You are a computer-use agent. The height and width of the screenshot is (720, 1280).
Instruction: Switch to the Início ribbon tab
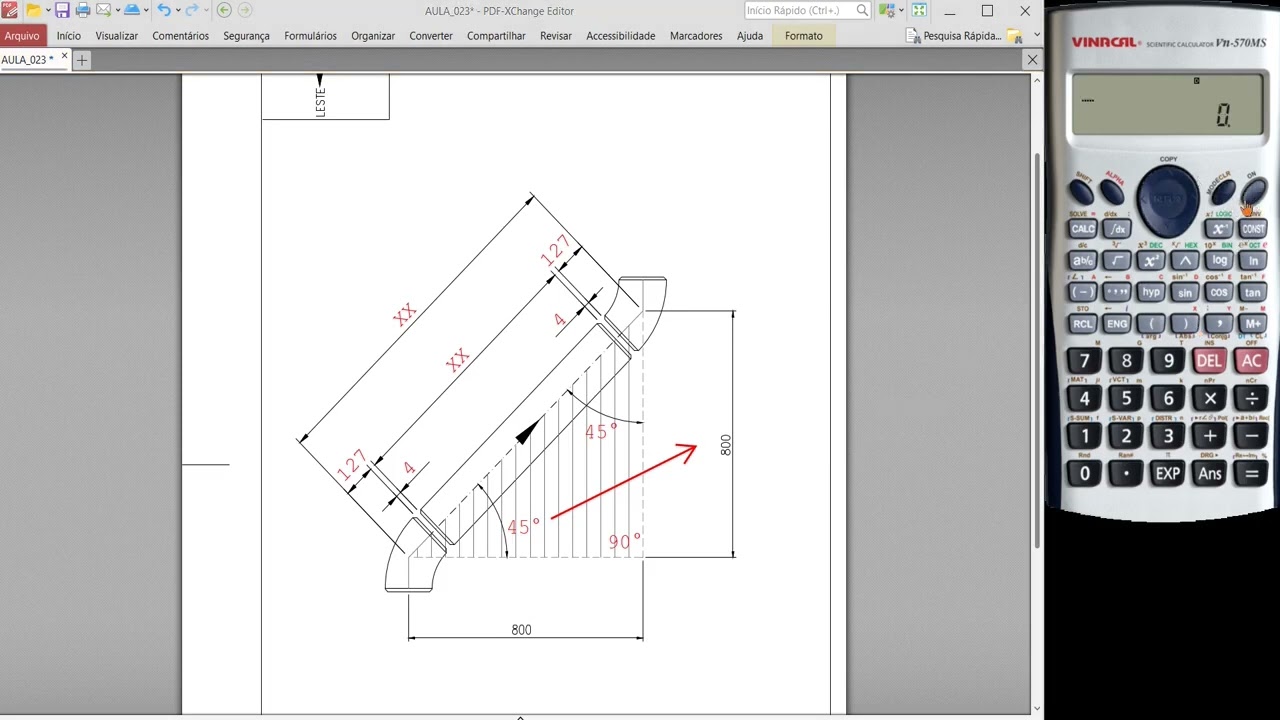(x=69, y=36)
